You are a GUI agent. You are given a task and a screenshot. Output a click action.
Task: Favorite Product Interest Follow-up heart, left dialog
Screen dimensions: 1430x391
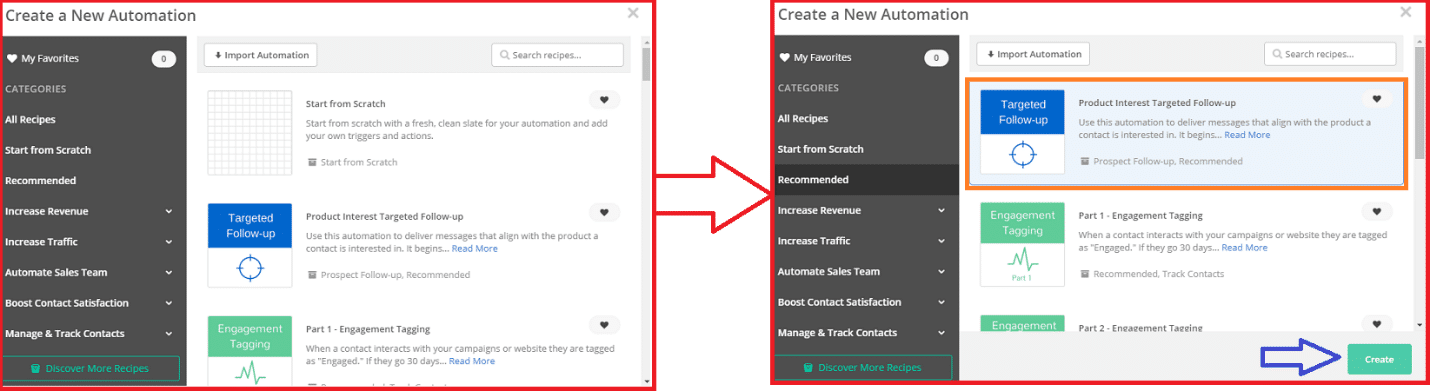pos(604,212)
